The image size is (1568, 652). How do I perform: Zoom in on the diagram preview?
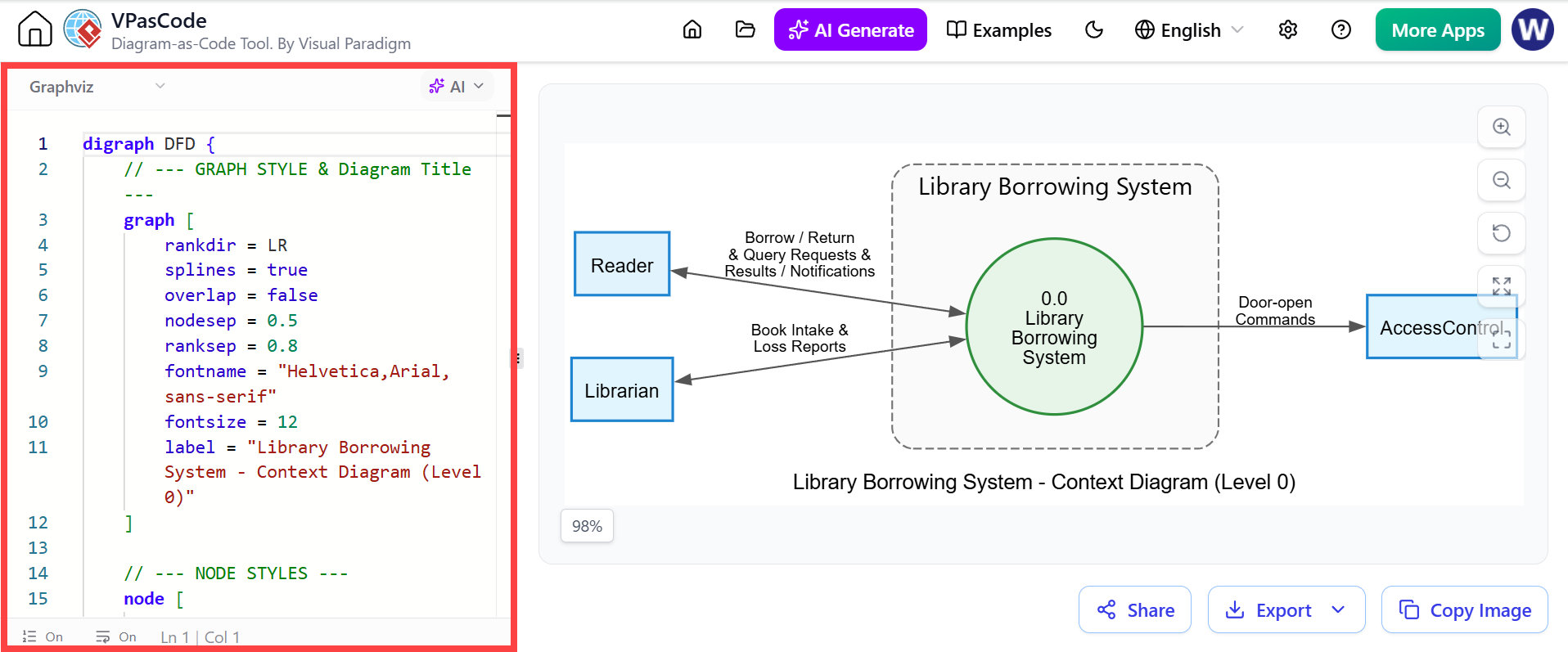1502,127
